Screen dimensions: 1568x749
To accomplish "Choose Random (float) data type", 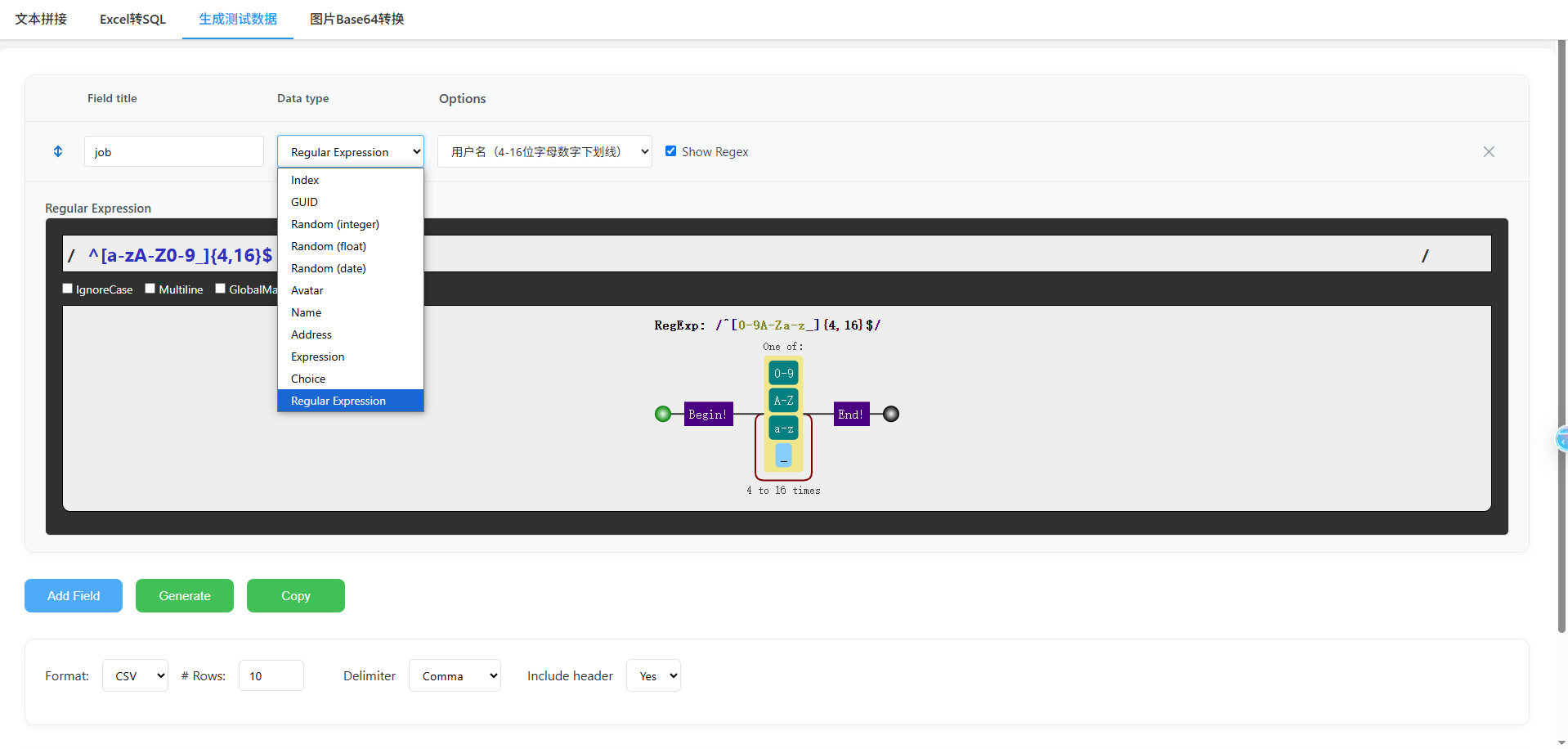I will pos(351,246).
